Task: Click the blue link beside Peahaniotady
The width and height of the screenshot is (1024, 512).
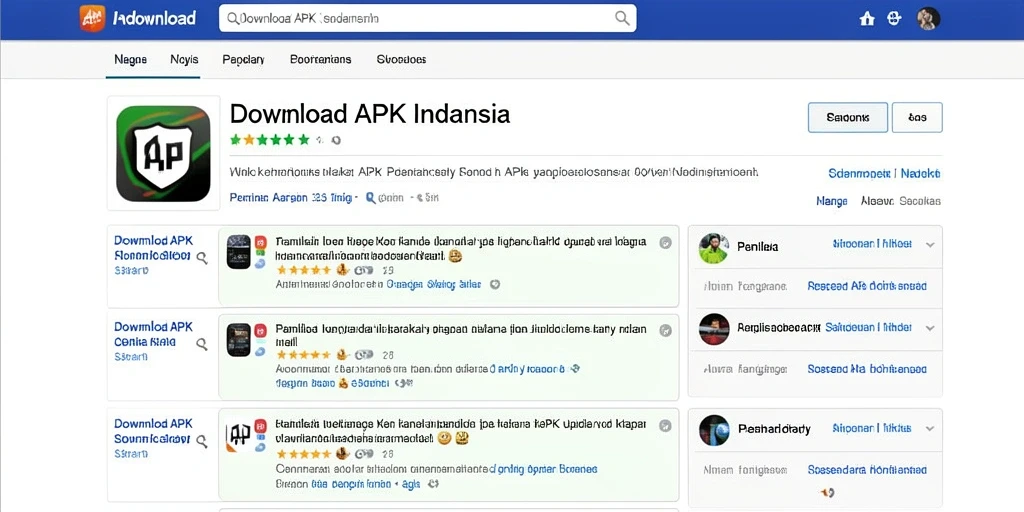Action: click(x=872, y=428)
